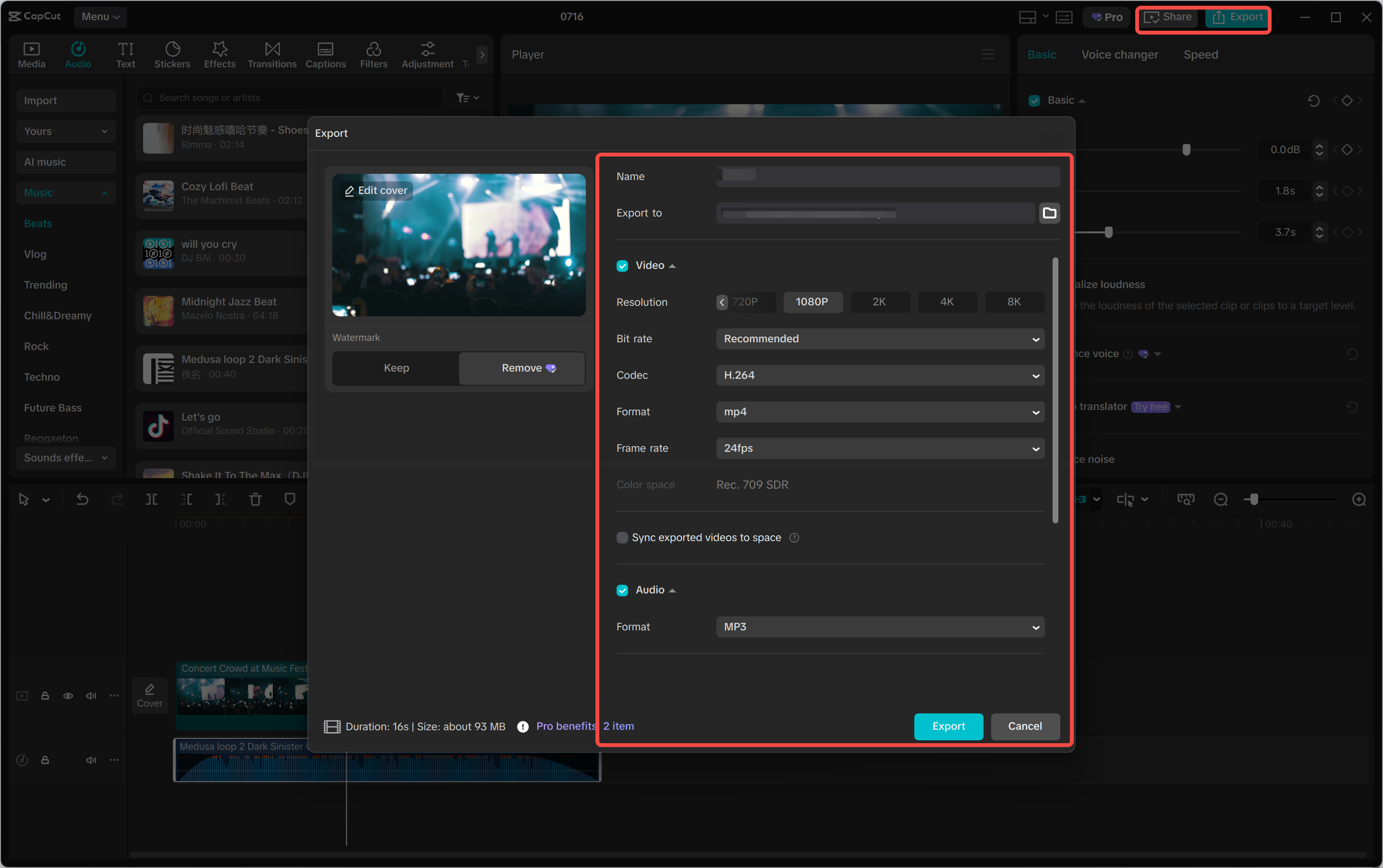Enable Sync exported videos to space

[622, 537]
